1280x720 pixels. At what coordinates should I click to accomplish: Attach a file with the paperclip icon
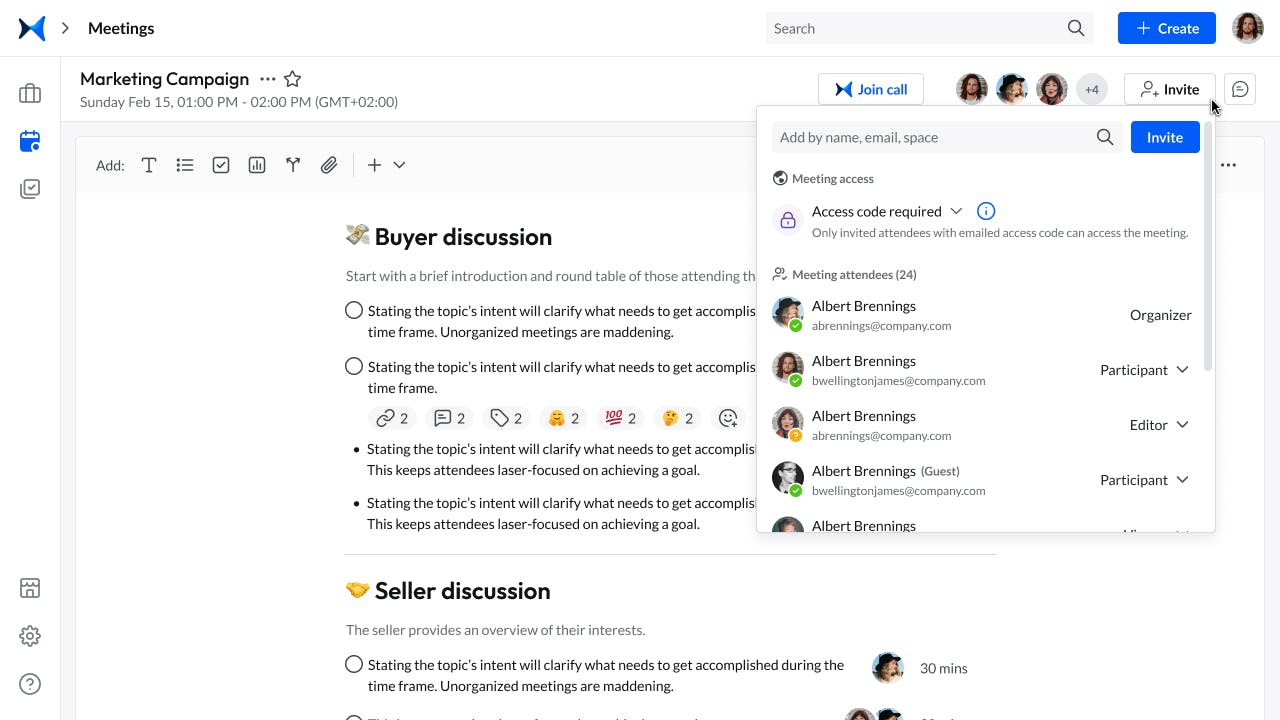(x=329, y=165)
